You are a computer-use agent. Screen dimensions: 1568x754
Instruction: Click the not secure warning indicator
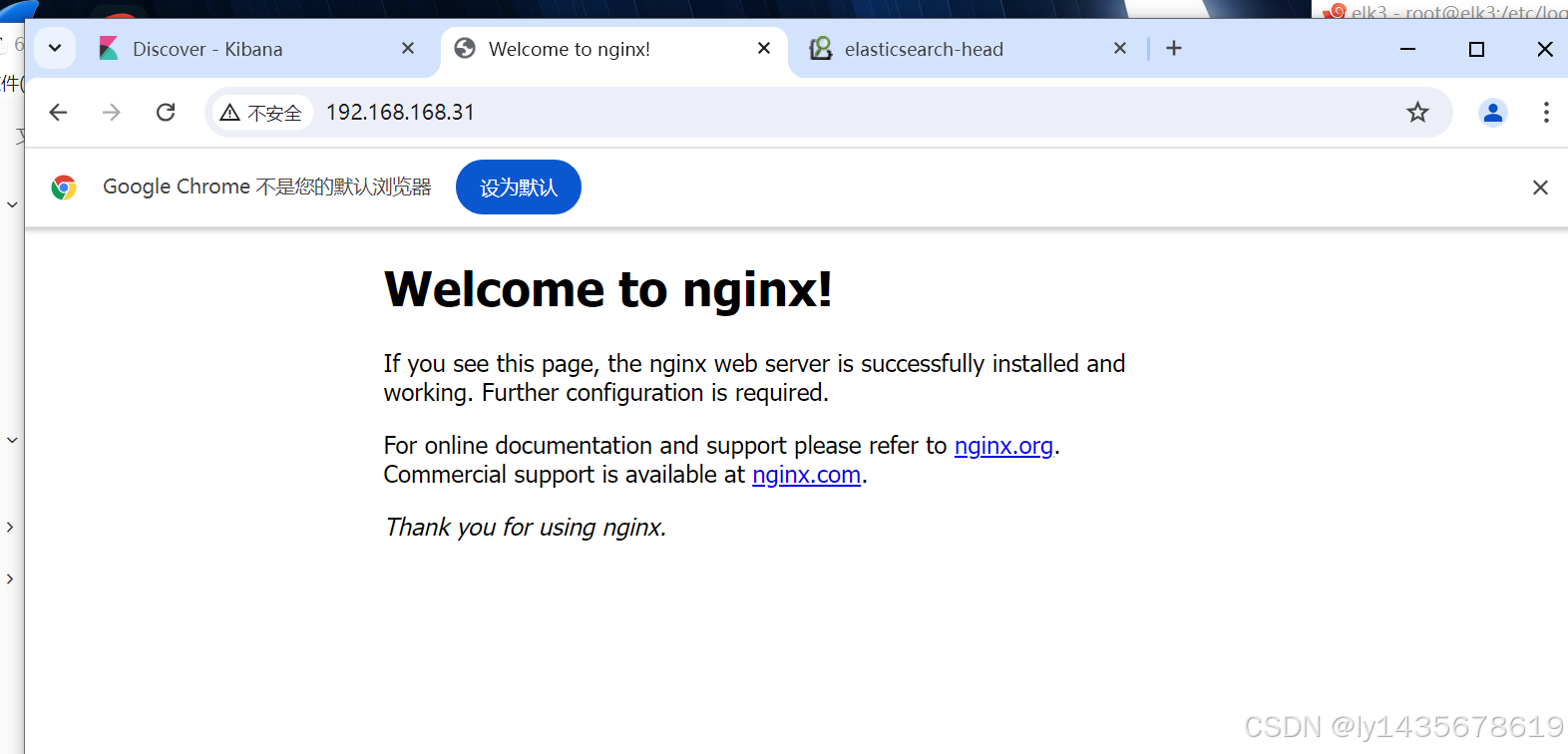pos(261,113)
